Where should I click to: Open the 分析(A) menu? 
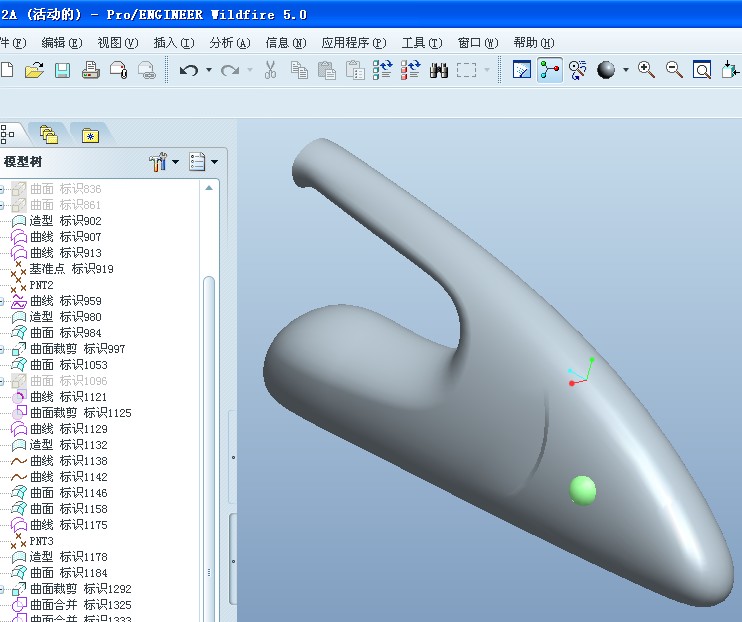tap(230, 43)
